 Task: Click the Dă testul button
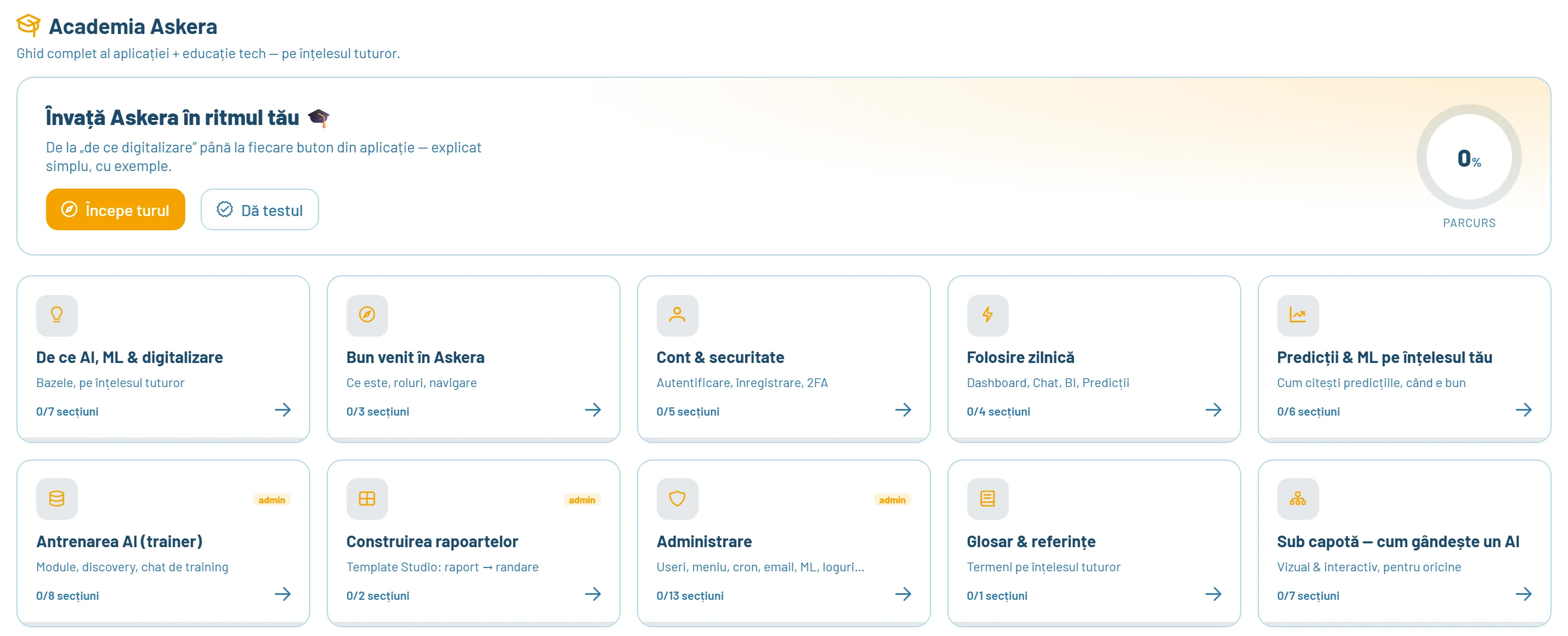pyautogui.click(x=260, y=210)
